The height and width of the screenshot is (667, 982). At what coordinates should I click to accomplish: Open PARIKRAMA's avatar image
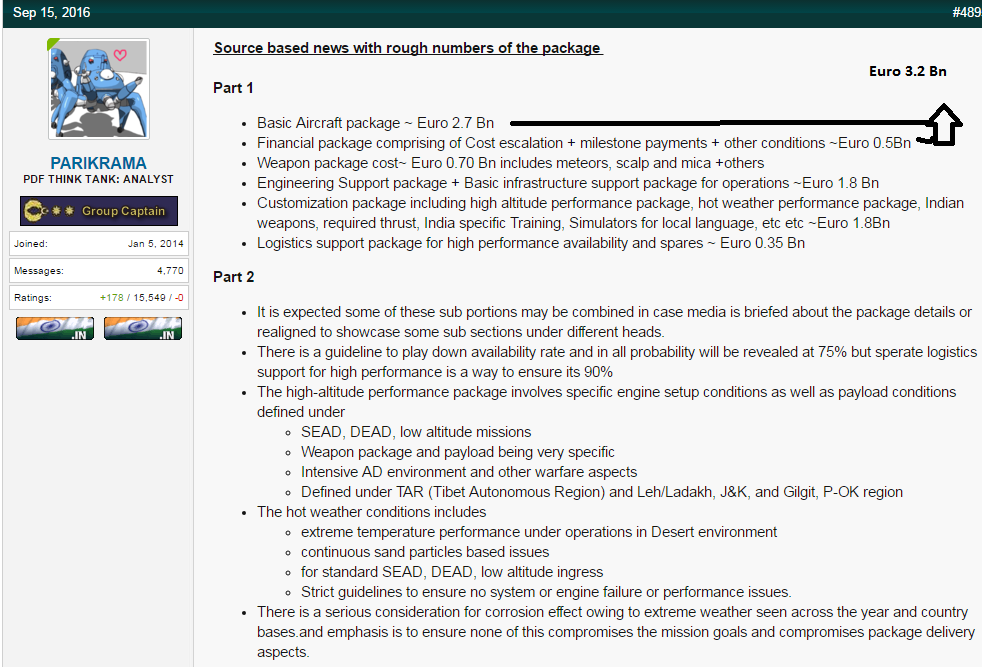99,89
